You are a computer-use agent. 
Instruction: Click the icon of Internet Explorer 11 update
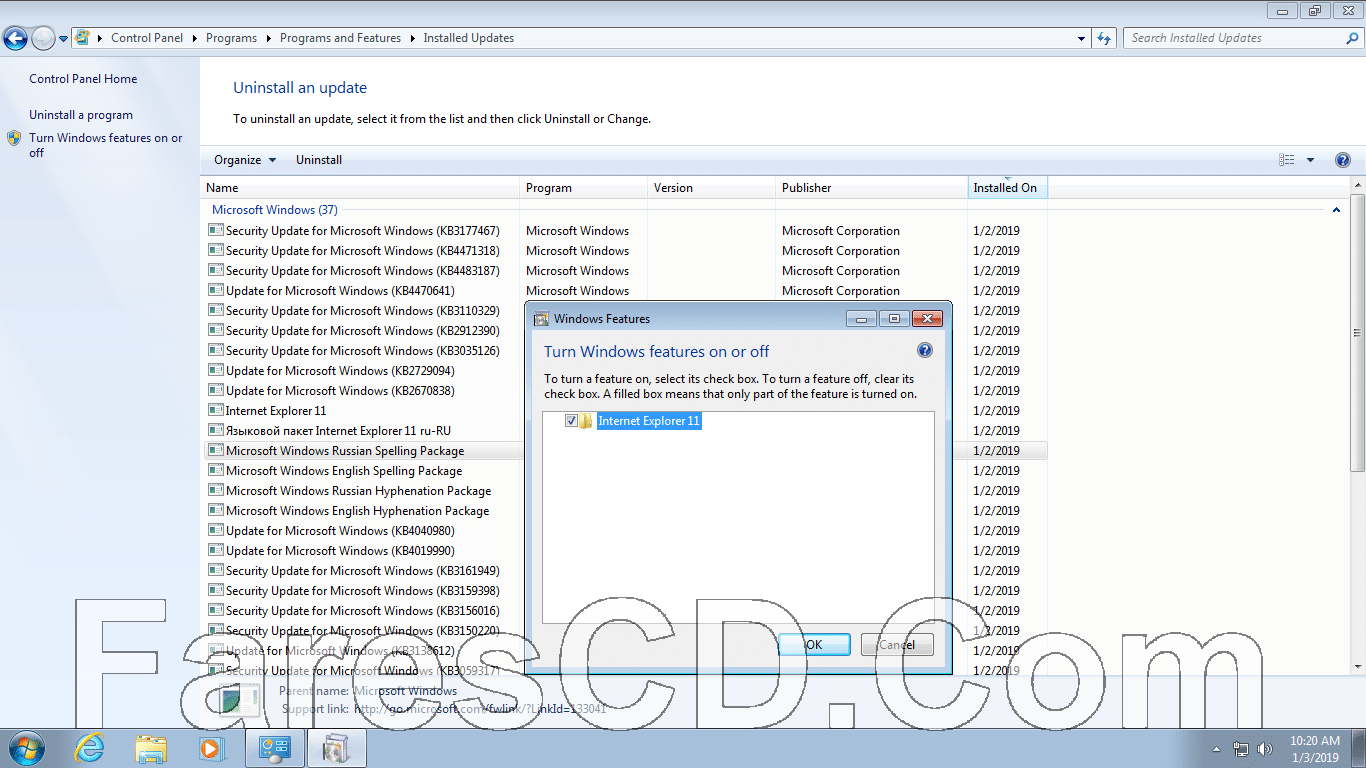[x=215, y=410]
